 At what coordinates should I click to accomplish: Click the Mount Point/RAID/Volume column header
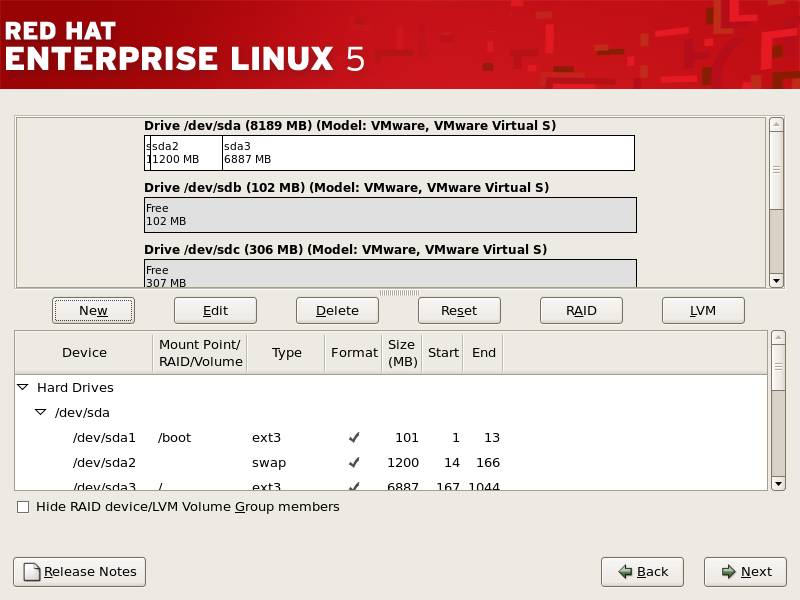coord(200,353)
